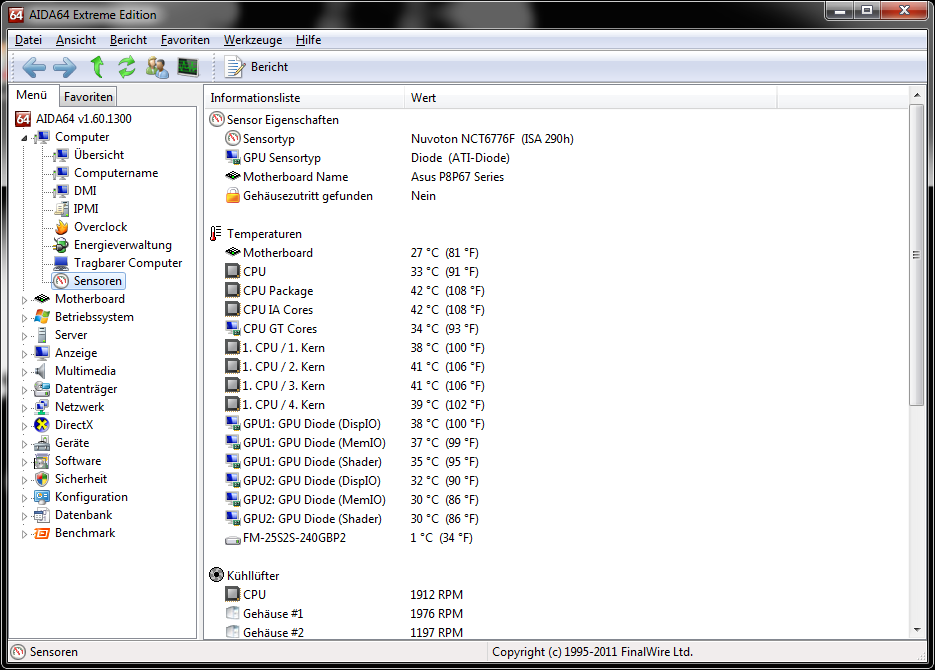Click the Sensoren status bar entry
935x670 pixels.
coord(45,652)
